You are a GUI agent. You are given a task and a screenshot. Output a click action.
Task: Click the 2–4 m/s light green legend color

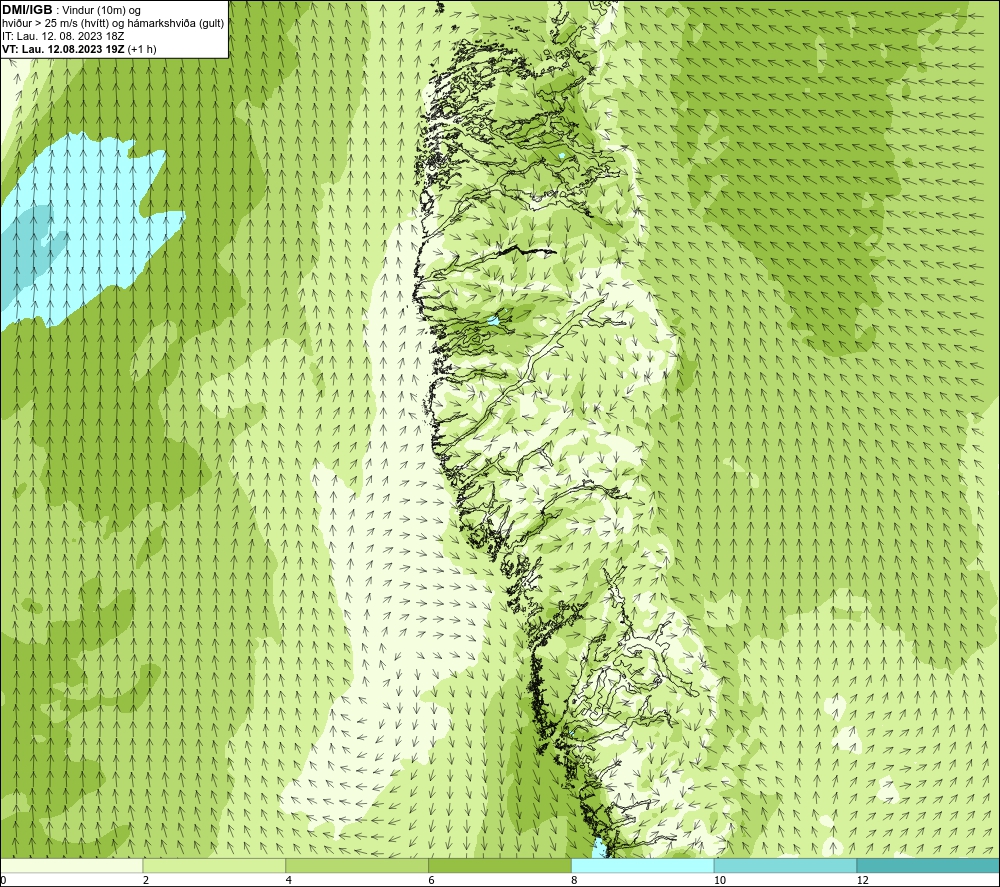pos(214,865)
